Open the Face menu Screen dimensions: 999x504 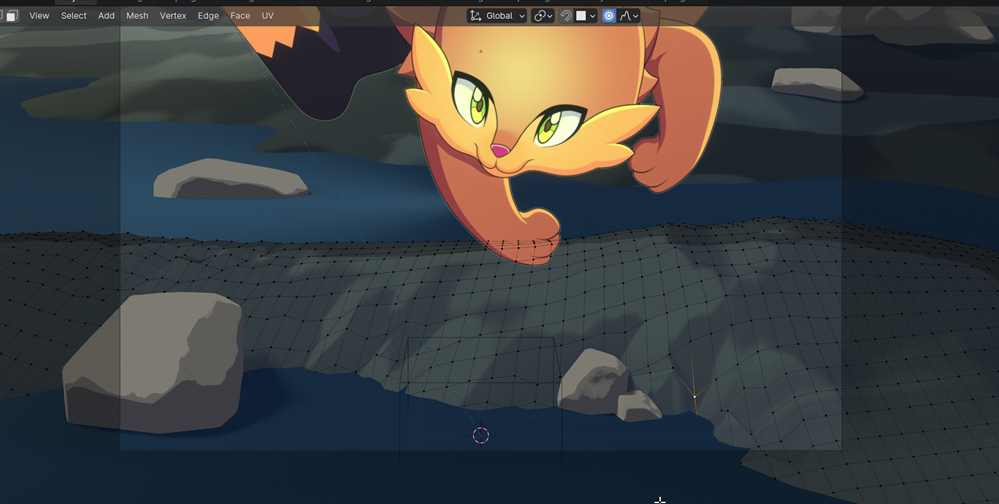tap(240, 15)
